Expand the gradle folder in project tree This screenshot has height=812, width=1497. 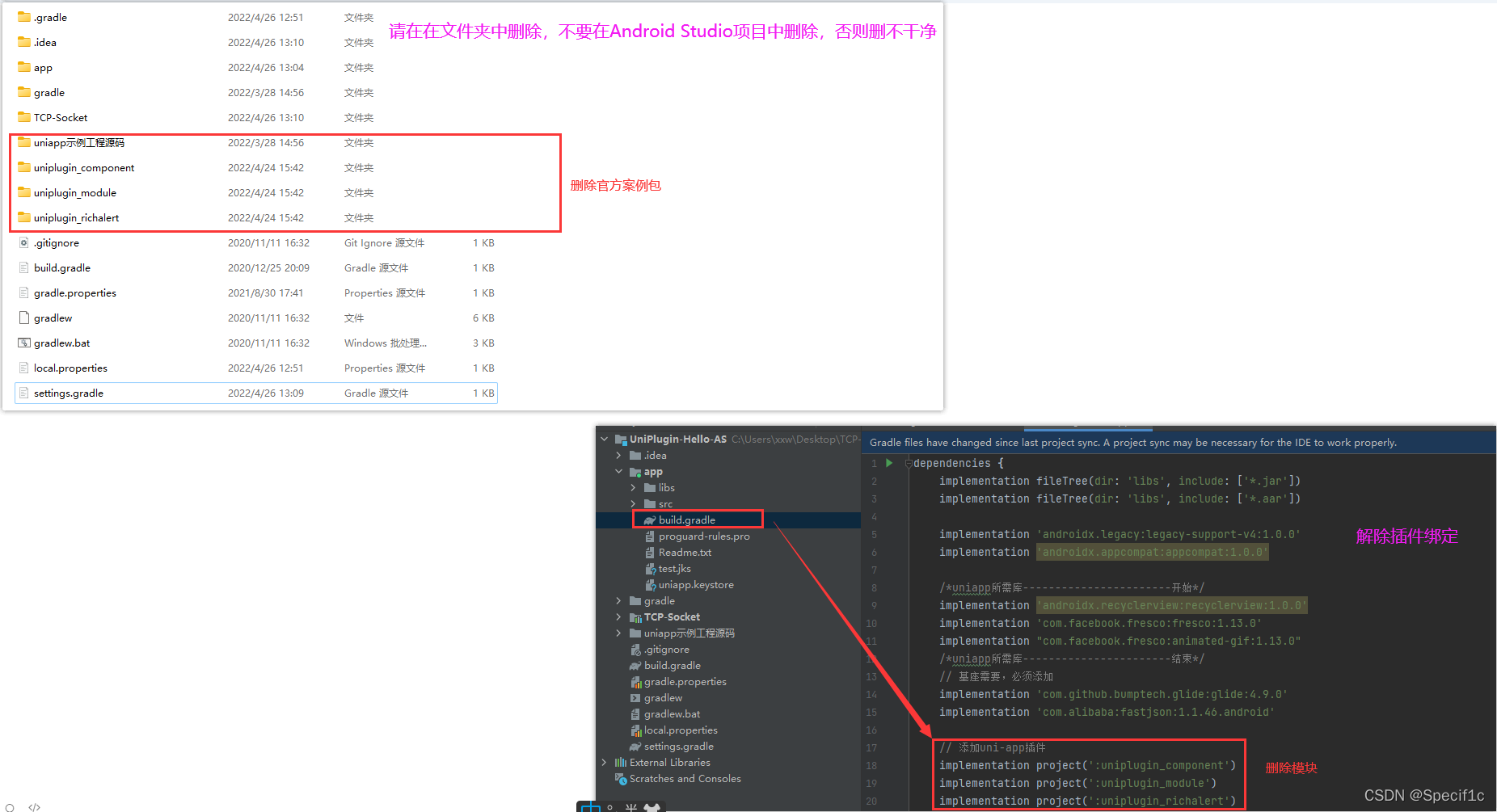(618, 601)
